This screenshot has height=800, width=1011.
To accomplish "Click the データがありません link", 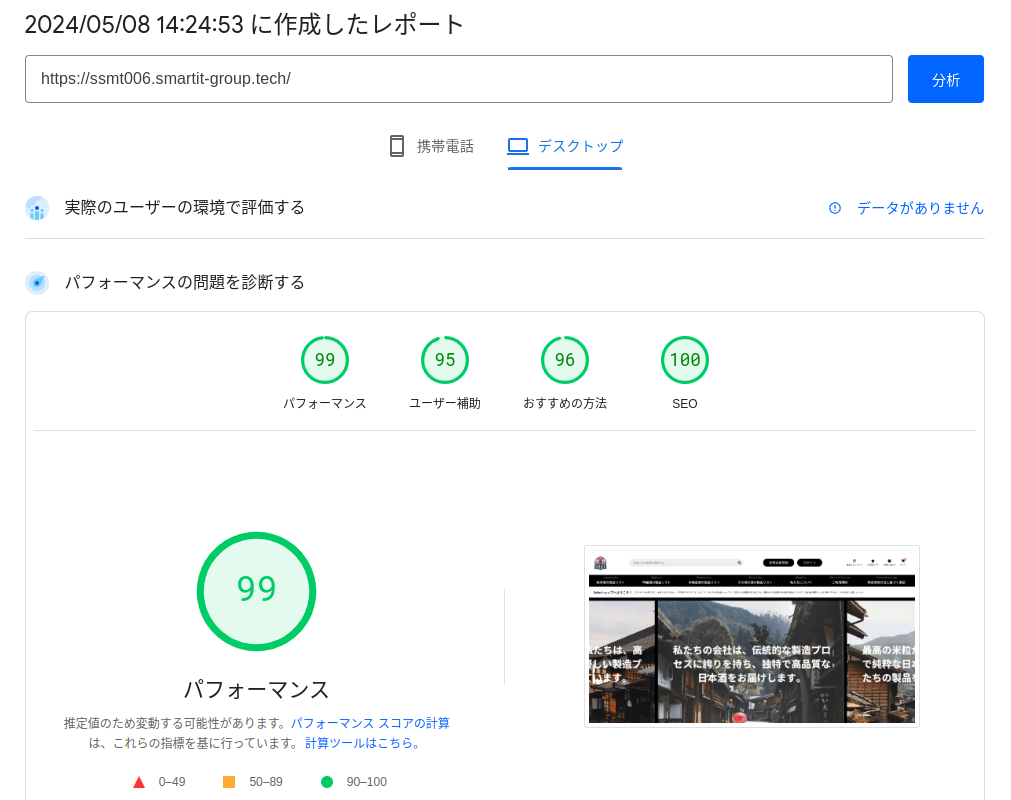I will click(920, 208).
